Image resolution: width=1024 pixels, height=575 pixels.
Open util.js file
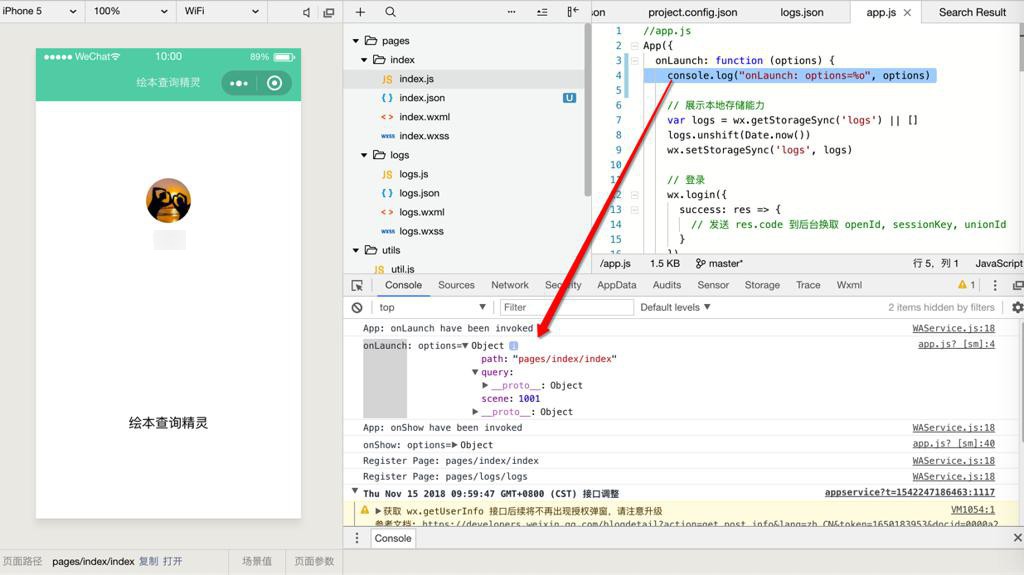click(x=402, y=269)
